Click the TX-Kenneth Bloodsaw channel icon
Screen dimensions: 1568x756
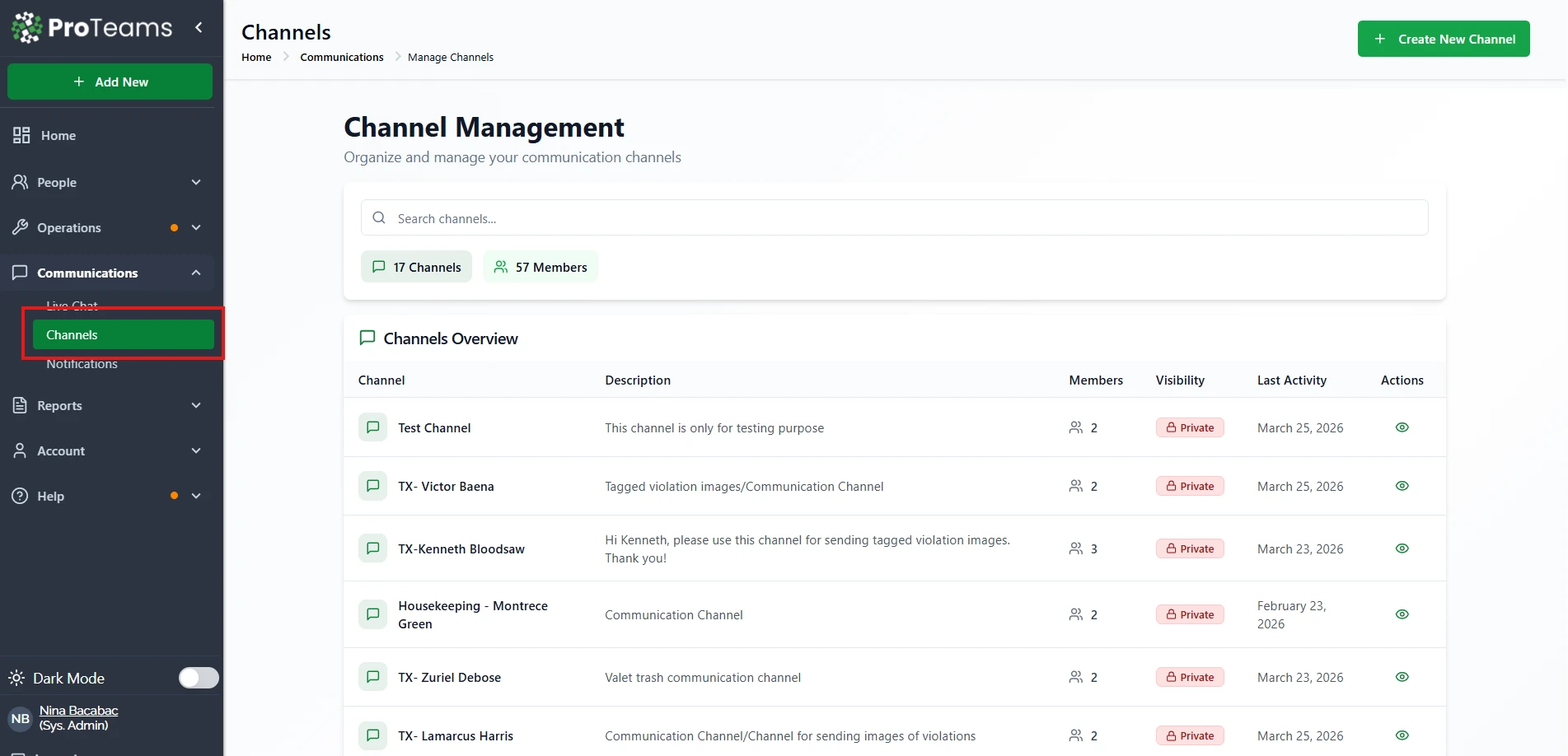click(x=372, y=548)
